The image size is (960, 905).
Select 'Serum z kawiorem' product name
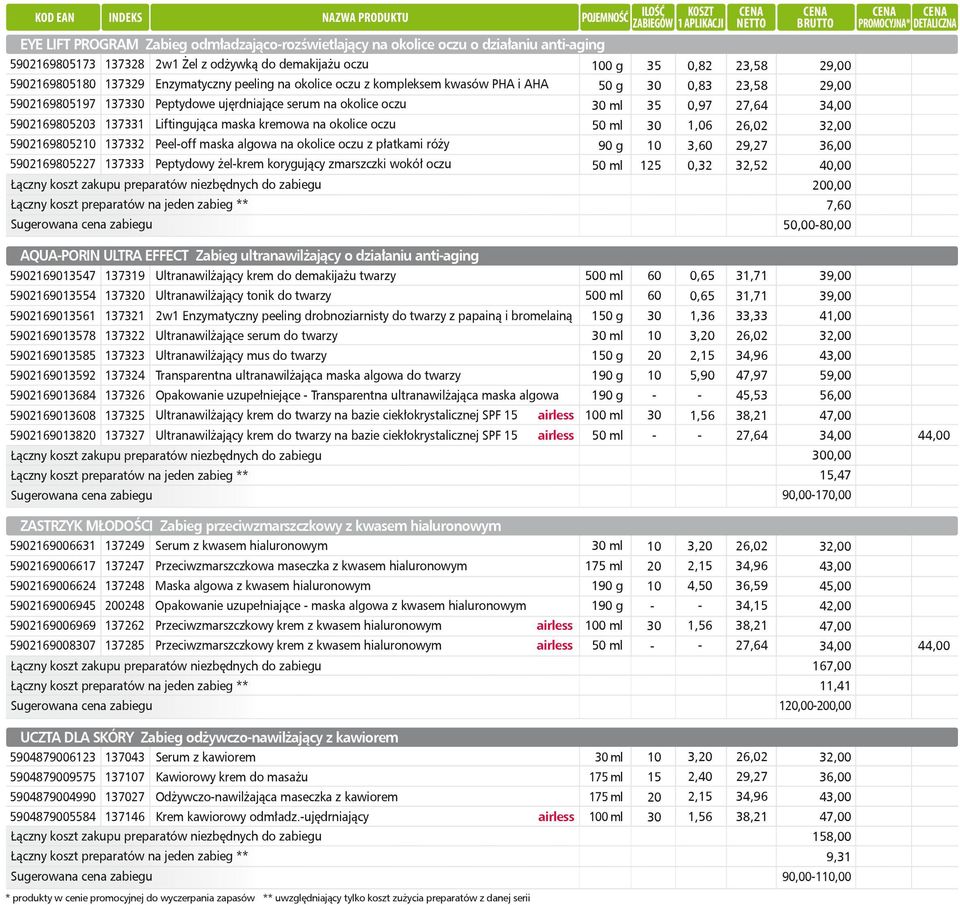click(x=205, y=757)
